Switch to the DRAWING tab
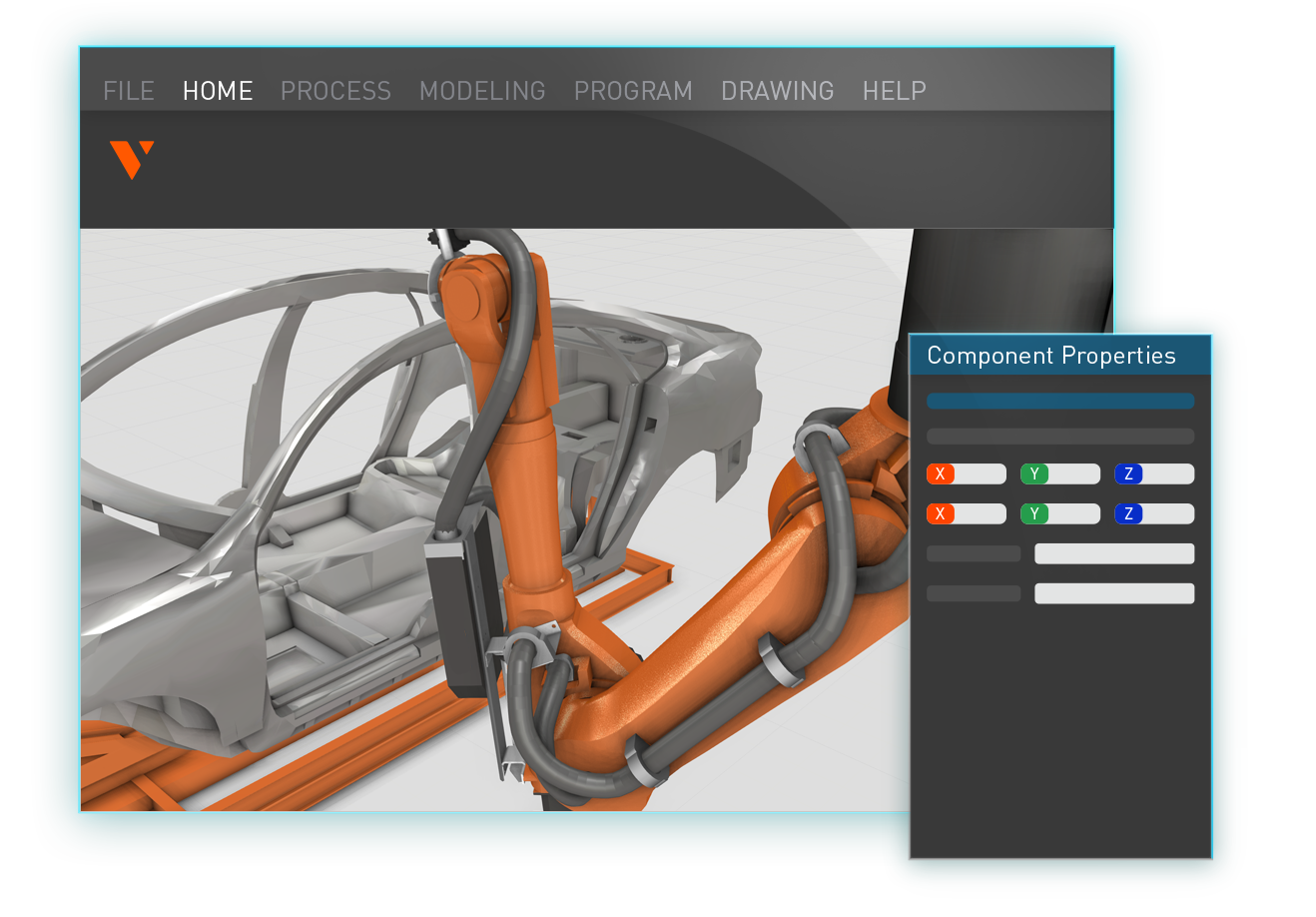Image resolution: width=1316 pixels, height=917 pixels. click(778, 91)
